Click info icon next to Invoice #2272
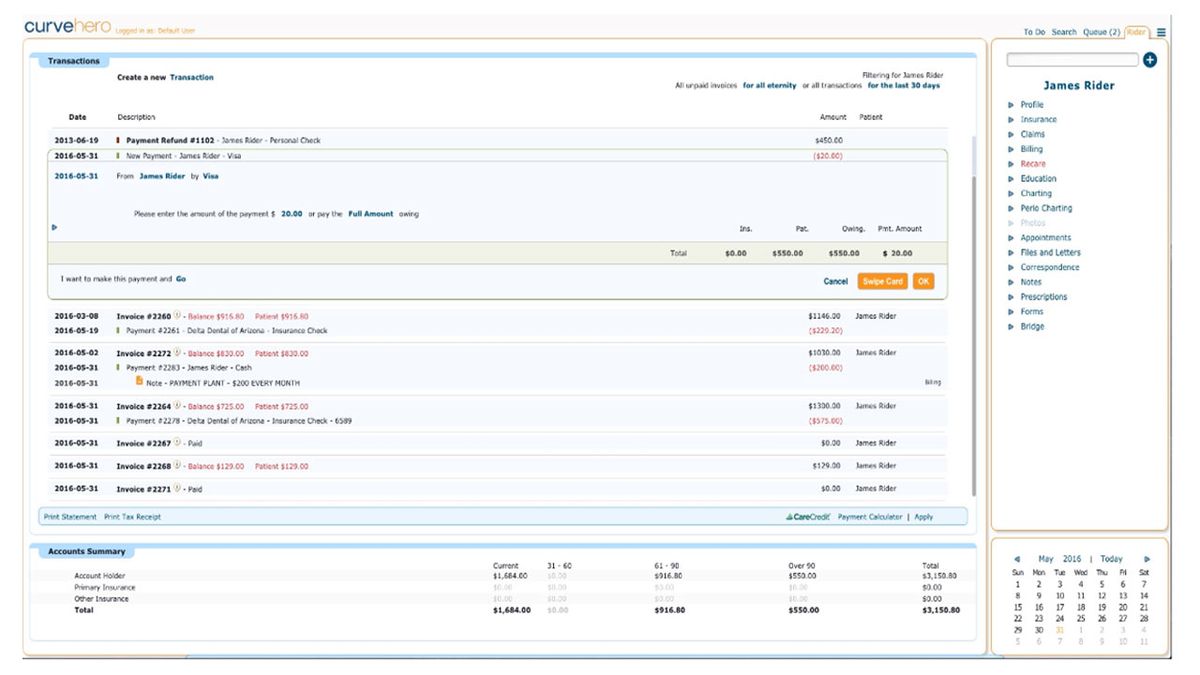Screen dimensions: 1200x675 click(x=178, y=353)
